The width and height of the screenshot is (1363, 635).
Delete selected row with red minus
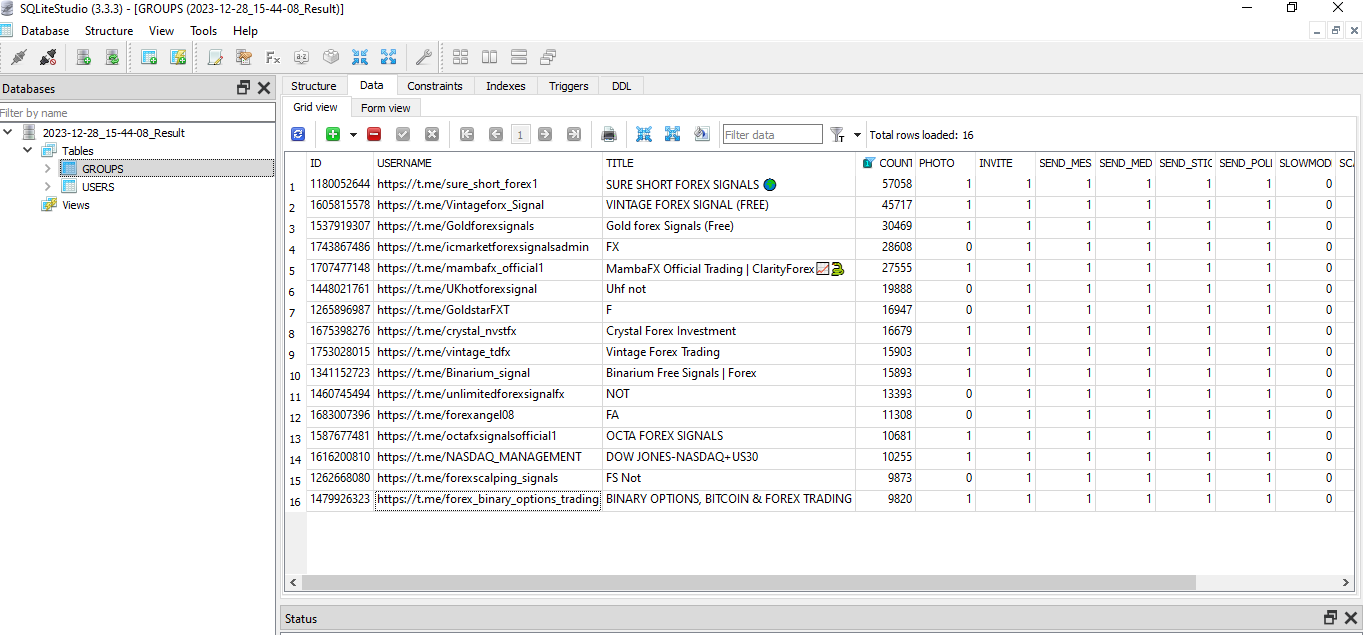[x=374, y=134]
